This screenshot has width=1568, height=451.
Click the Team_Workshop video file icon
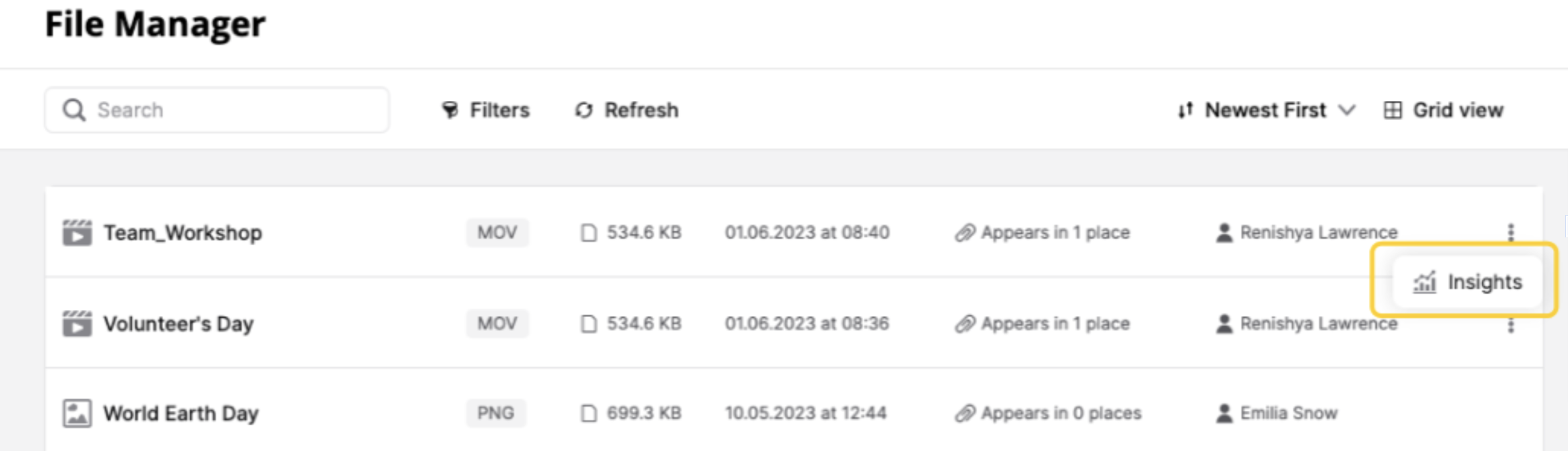click(77, 233)
